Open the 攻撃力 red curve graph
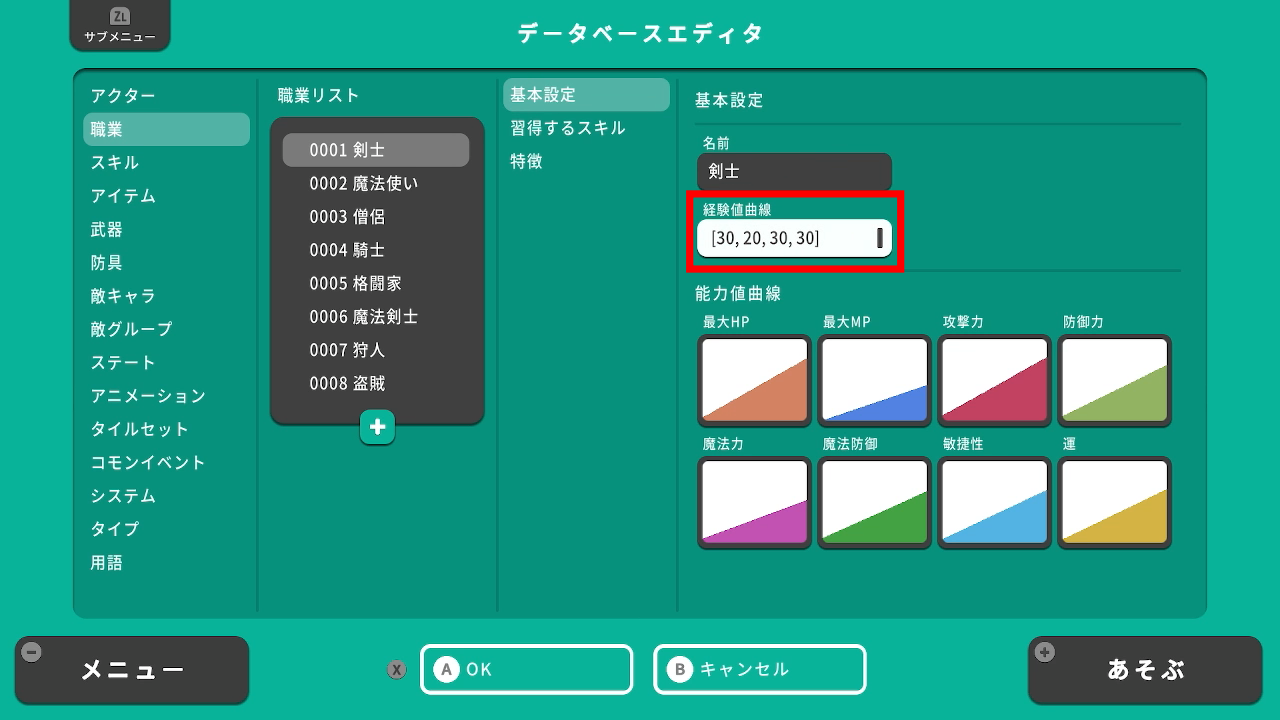The image size is (1280, 720). [x=994, y=380]
